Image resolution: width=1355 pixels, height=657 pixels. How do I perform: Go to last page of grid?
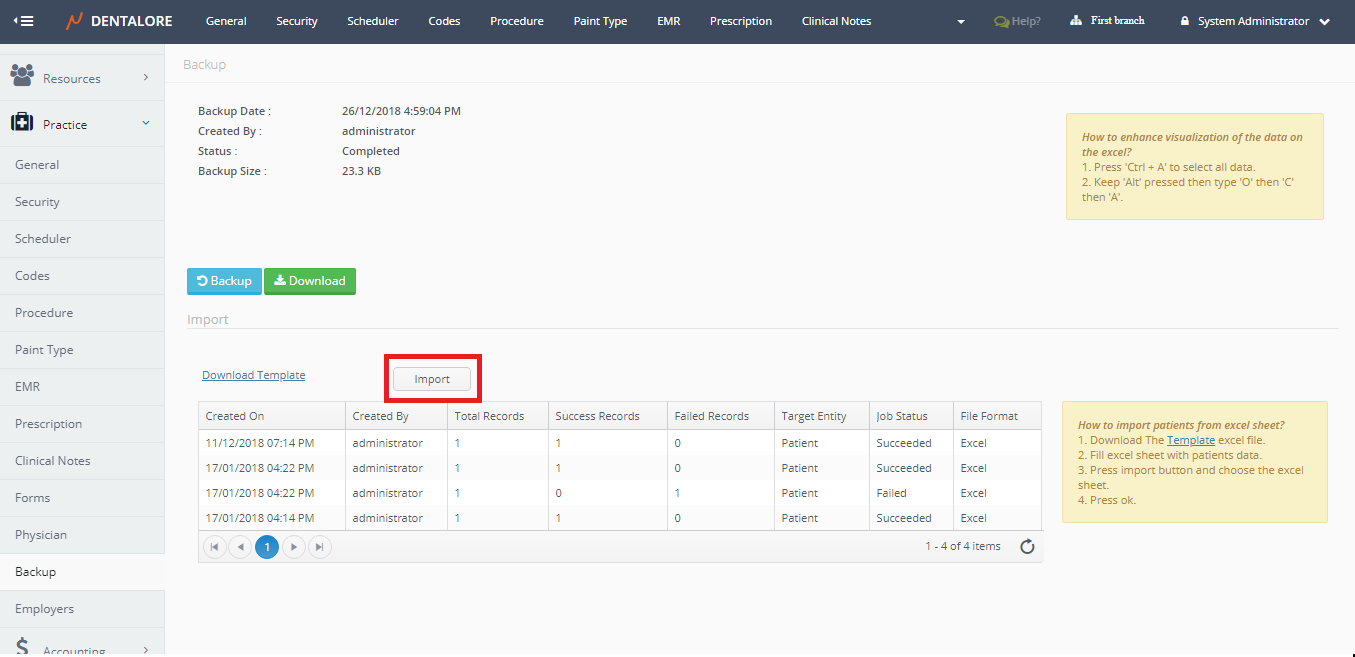tap(319, 547)
